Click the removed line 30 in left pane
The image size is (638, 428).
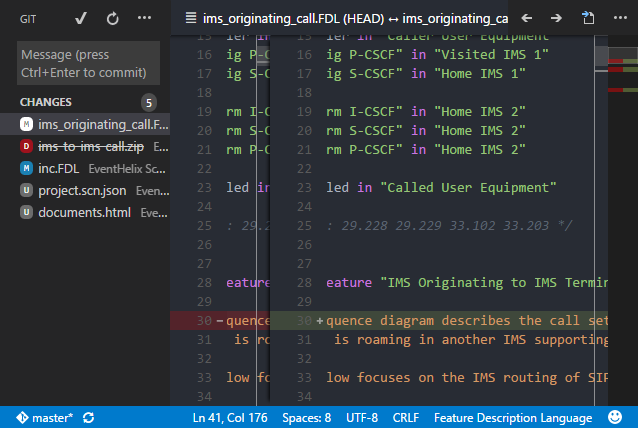tap(220, 321)
